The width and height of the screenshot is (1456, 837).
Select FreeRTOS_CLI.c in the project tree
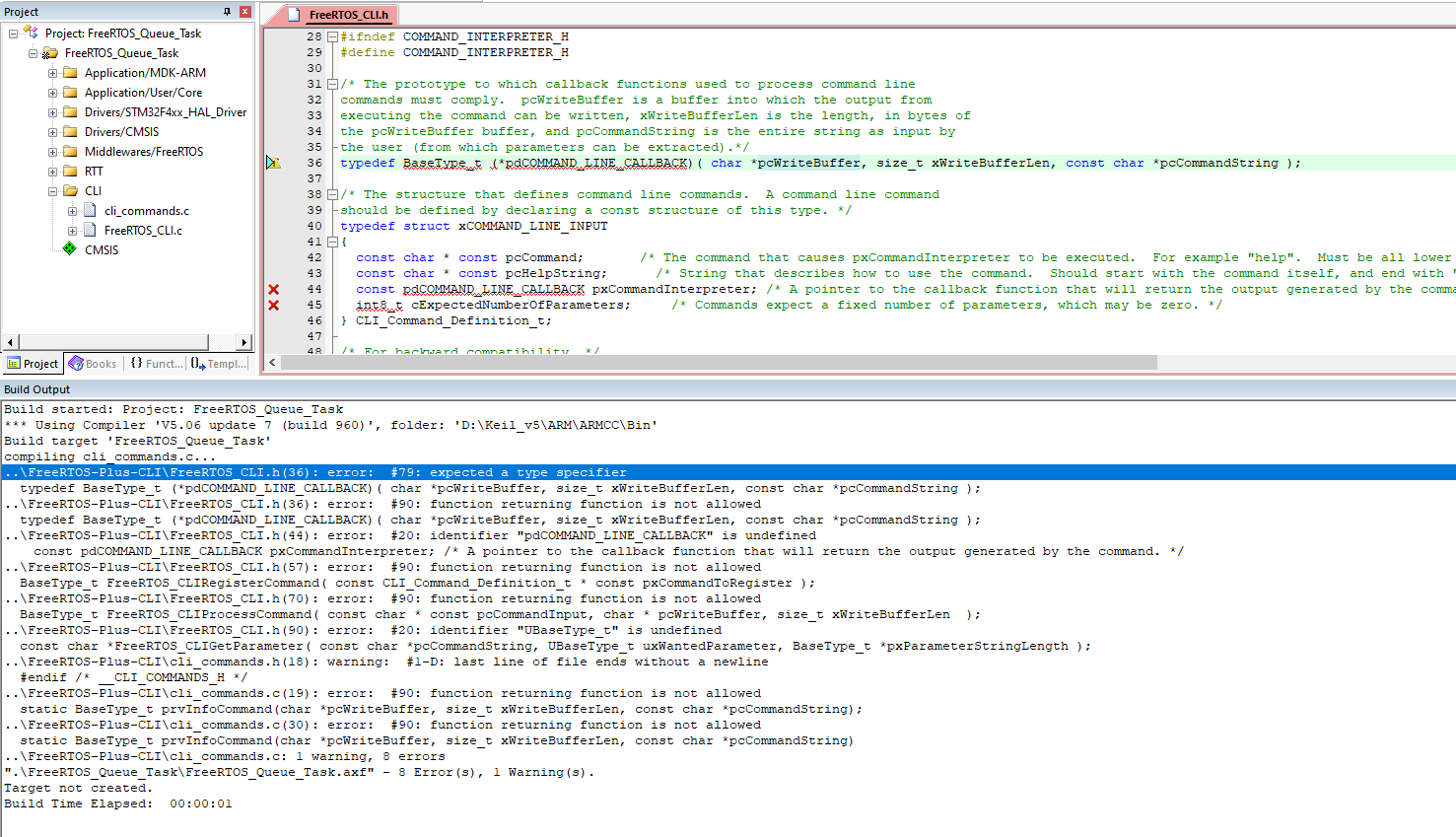(143, 231)
